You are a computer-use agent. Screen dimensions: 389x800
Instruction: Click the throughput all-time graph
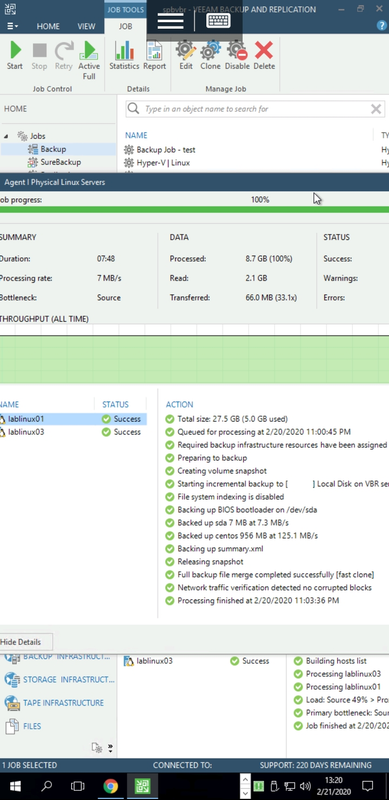pos(194,354)
